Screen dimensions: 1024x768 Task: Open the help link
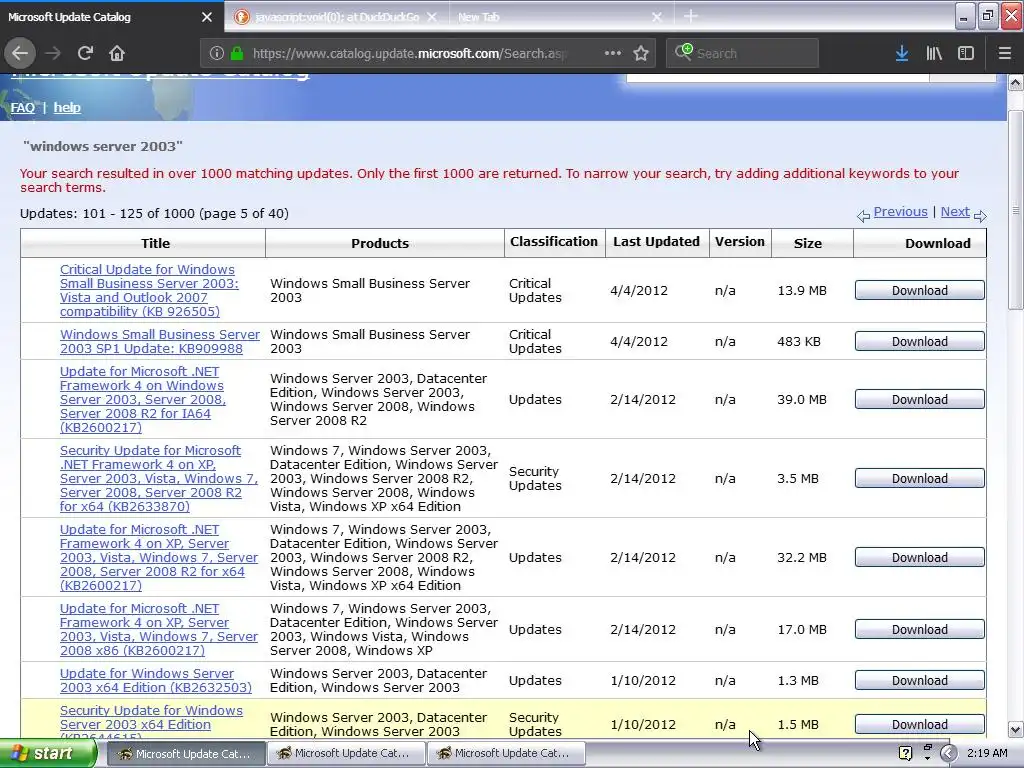(67, 108)
